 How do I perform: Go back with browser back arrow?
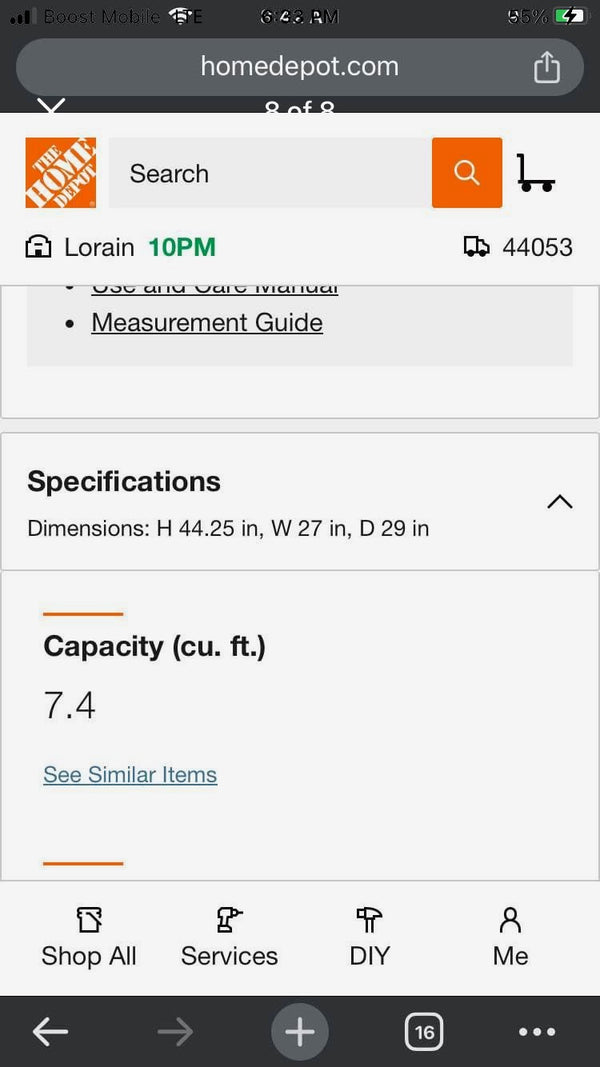(x=50, y=1032)
